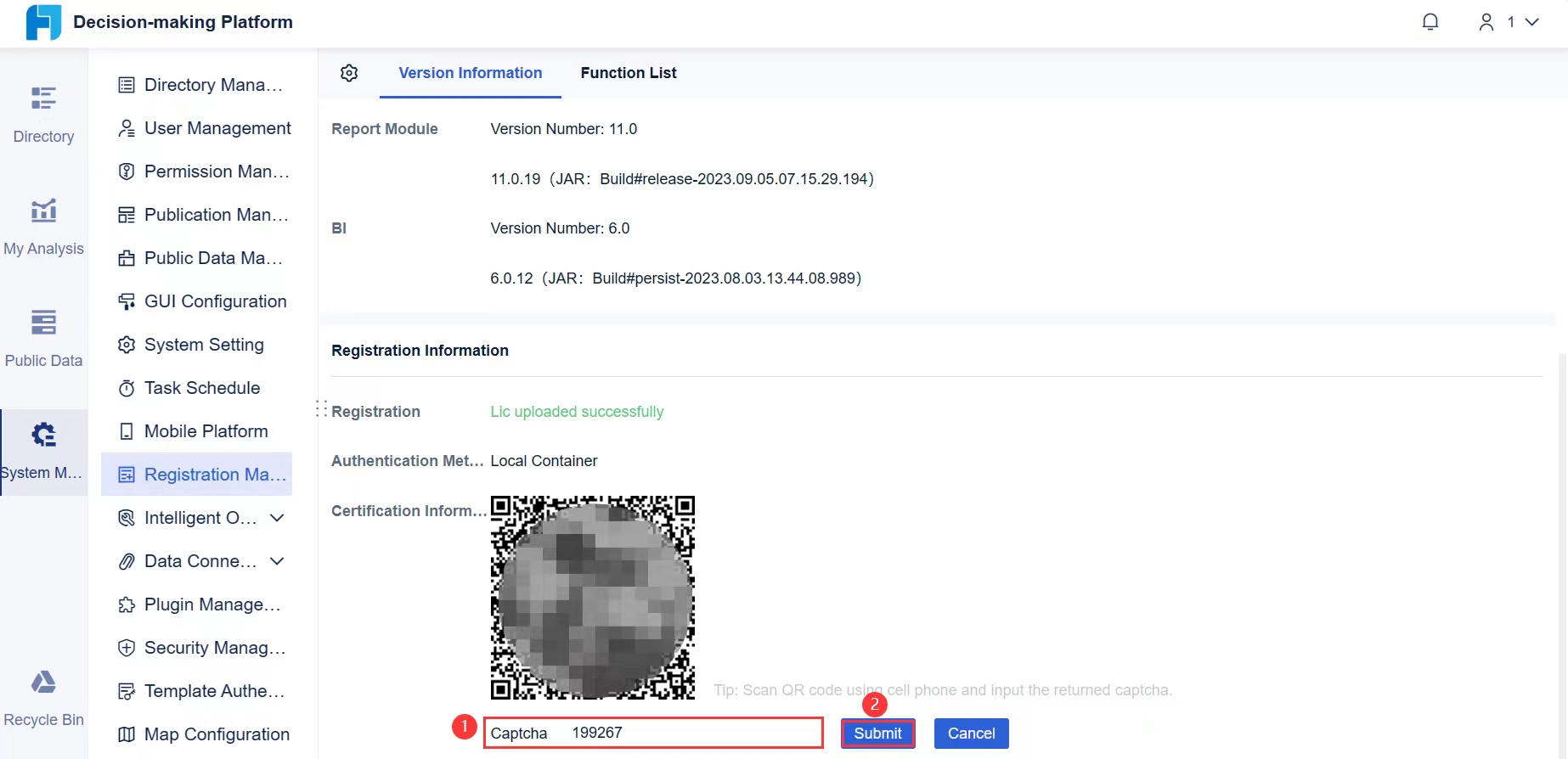The height and width of the screenshot is (759, 1568).
Task: Expand the Data Connection submenu chevron
Action: tap(277, 561)
